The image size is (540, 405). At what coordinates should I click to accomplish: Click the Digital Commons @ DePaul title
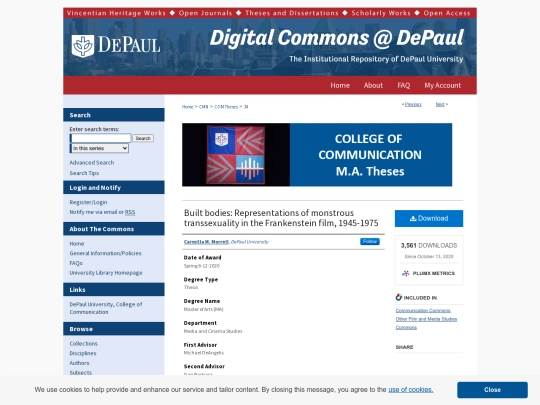pyautogui.click(x=336, y=38)
